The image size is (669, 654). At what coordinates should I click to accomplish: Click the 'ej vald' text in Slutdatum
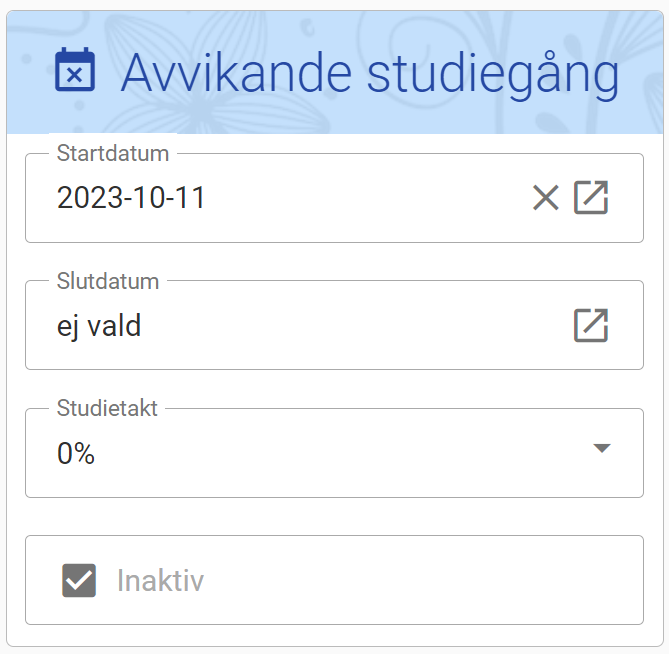pos(99,326)
